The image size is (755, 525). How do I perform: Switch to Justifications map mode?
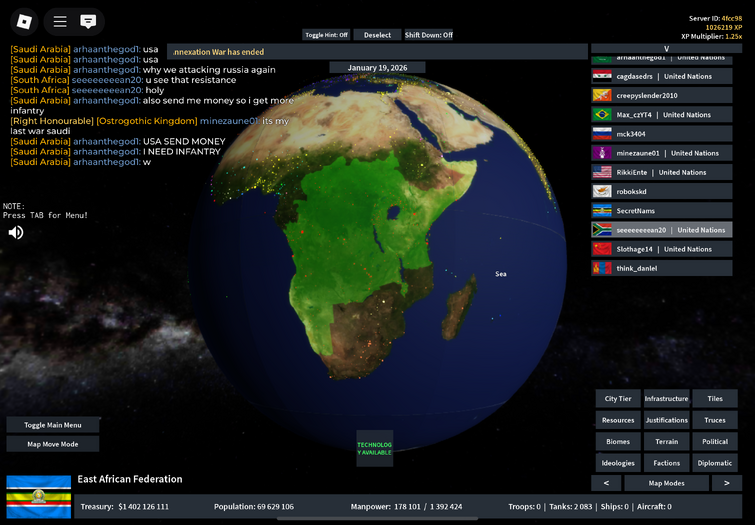point(667,420)
